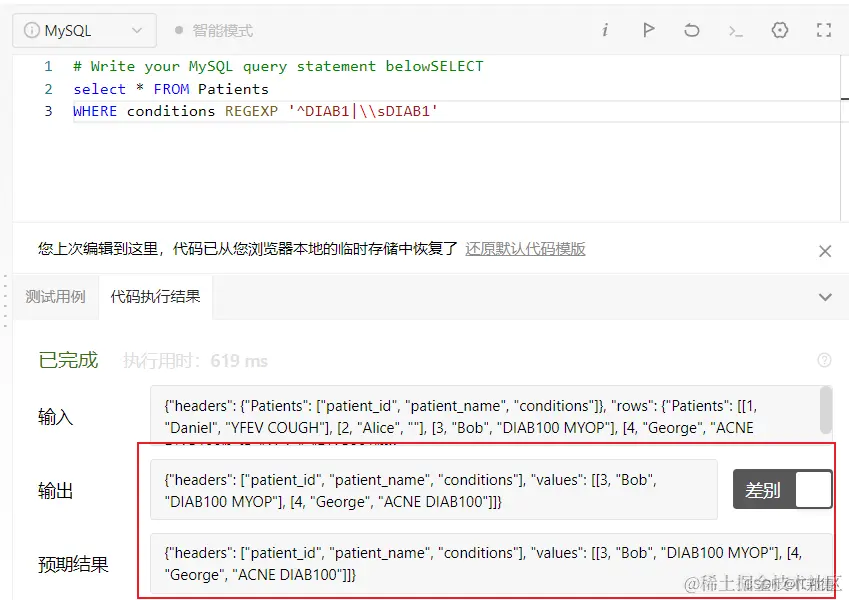This screenshot has height=600, width=849.
Task: Click the panel resize drag handle dots
Action: click(5, 302)
